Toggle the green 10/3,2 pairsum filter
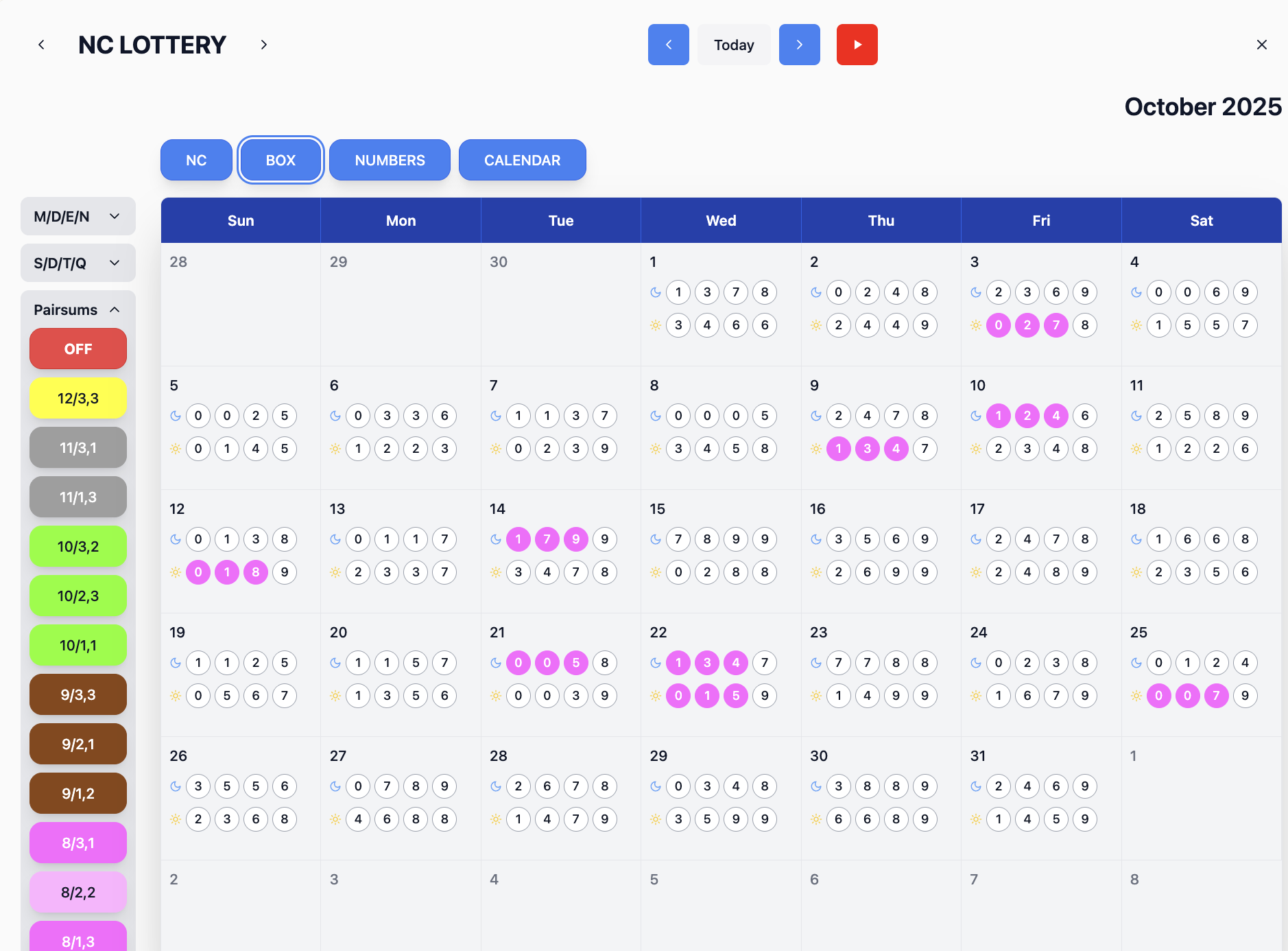This screenshot has height=951, width=1288. pyautogui.click(x=78, y=546)
